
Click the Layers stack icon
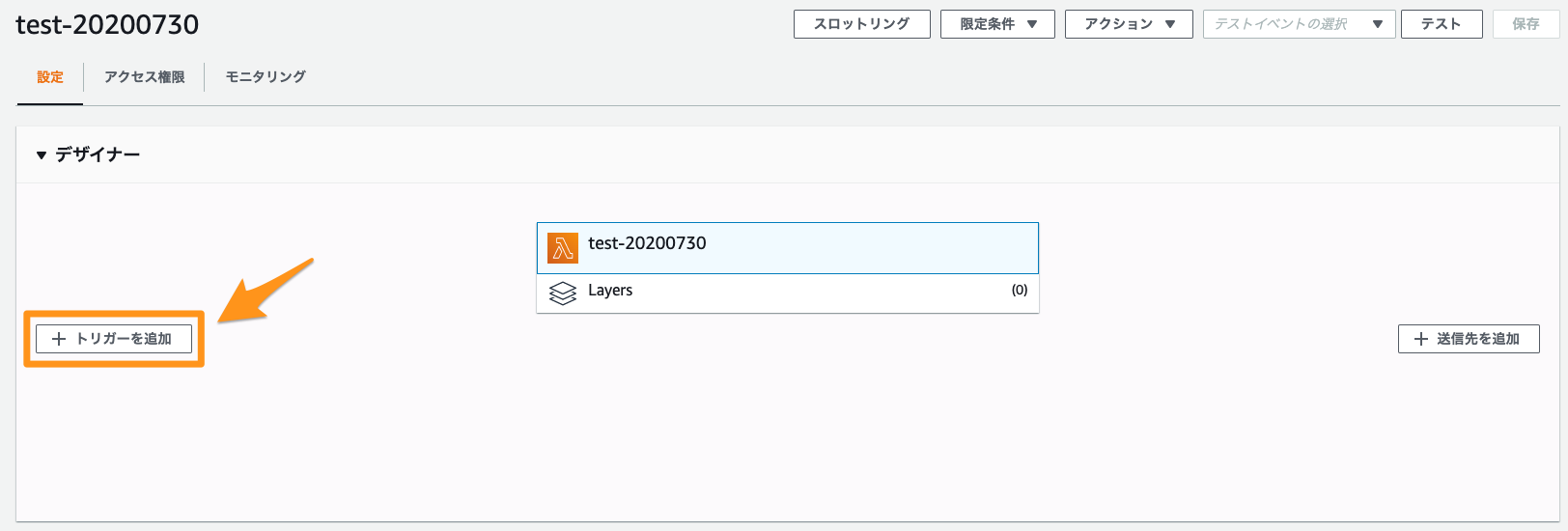pyautogui.click(x=563, y=293)
